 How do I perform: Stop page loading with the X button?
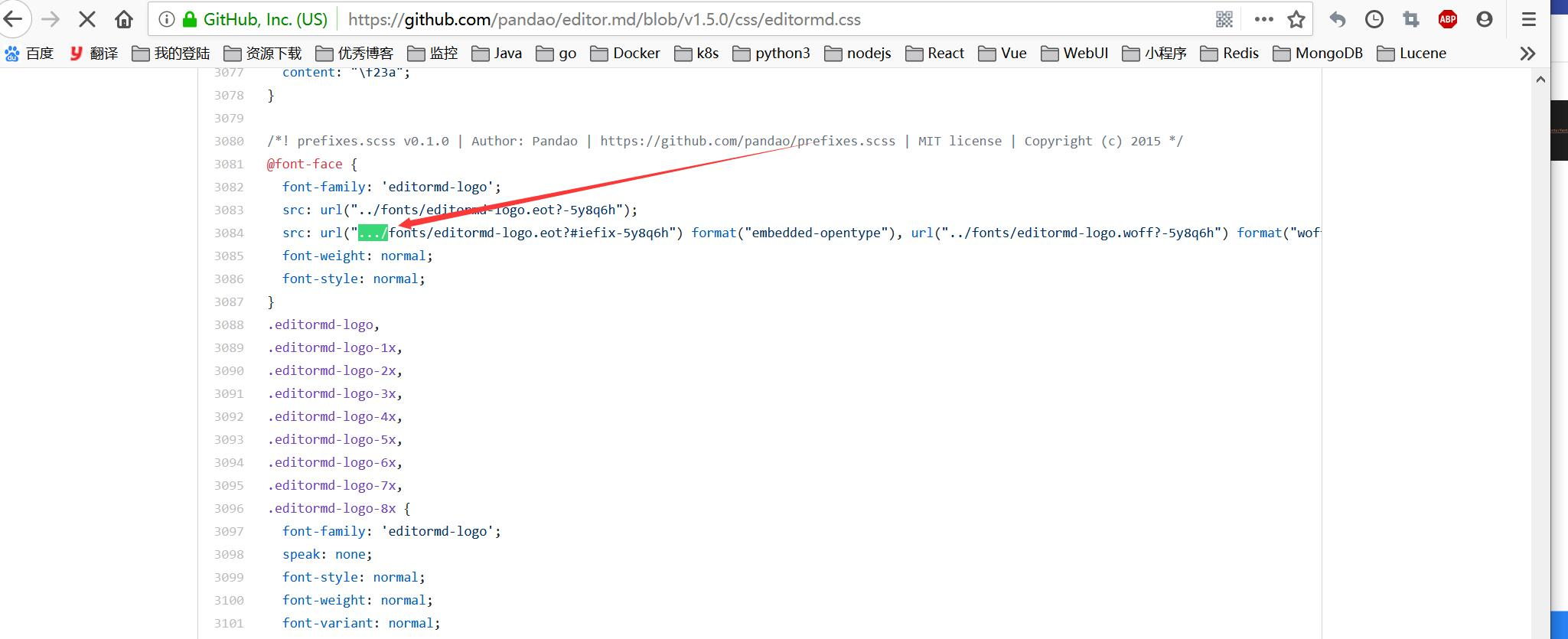pos(87,19)
